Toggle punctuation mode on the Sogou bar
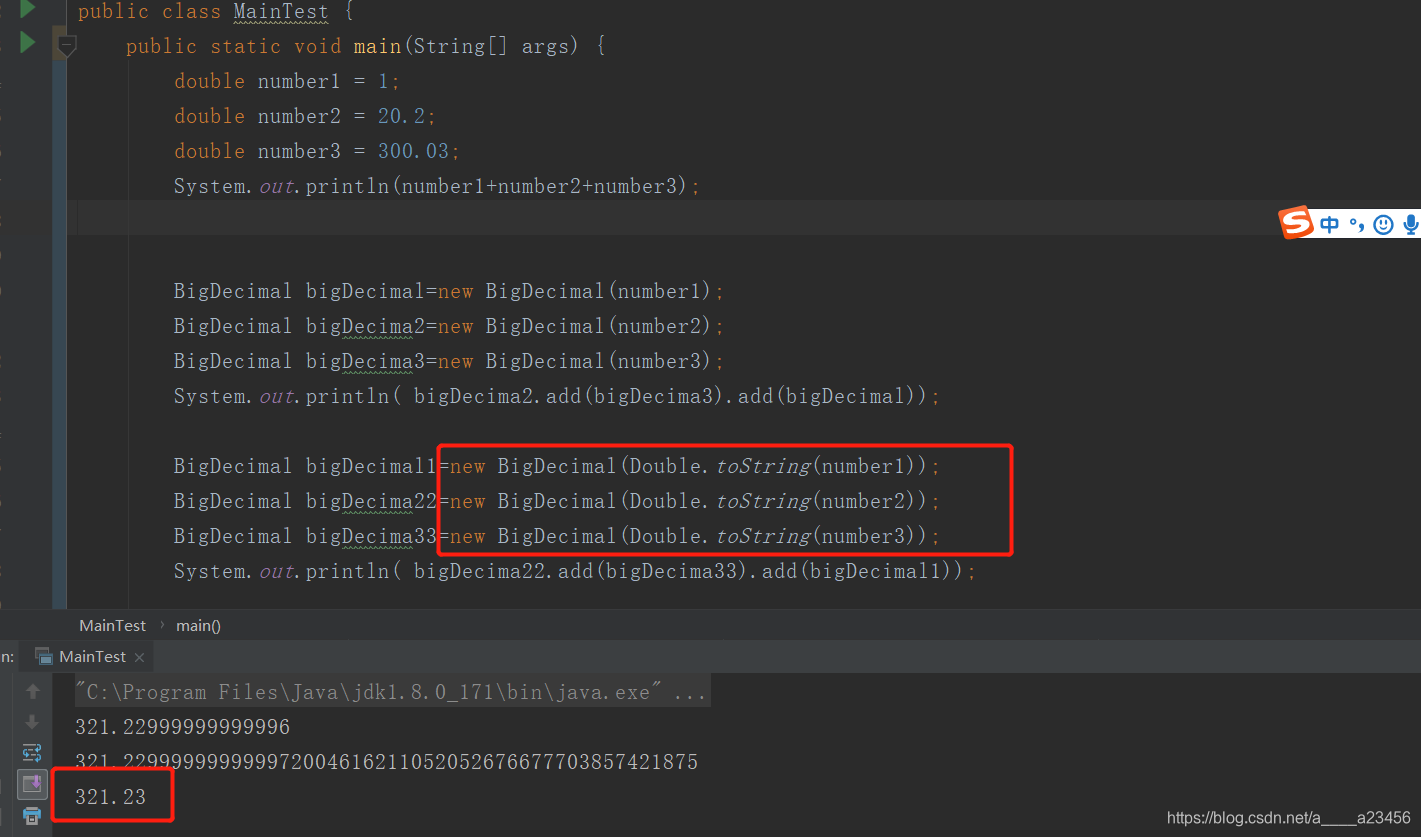Viewport: 1421px width, 837px height. pyautogui.click(x=1356, y=224)
